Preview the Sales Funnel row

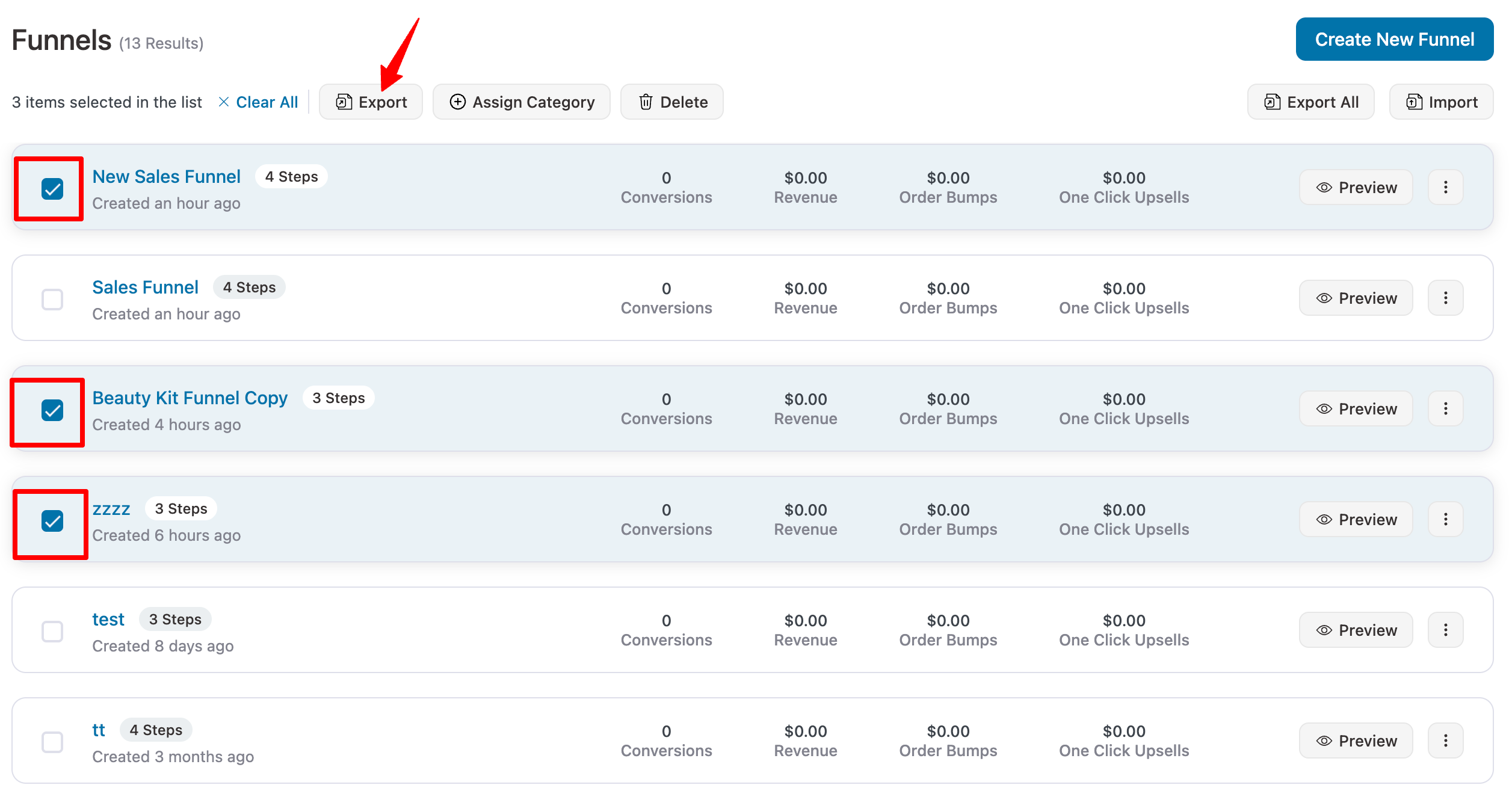click(x=1356, y=298)
